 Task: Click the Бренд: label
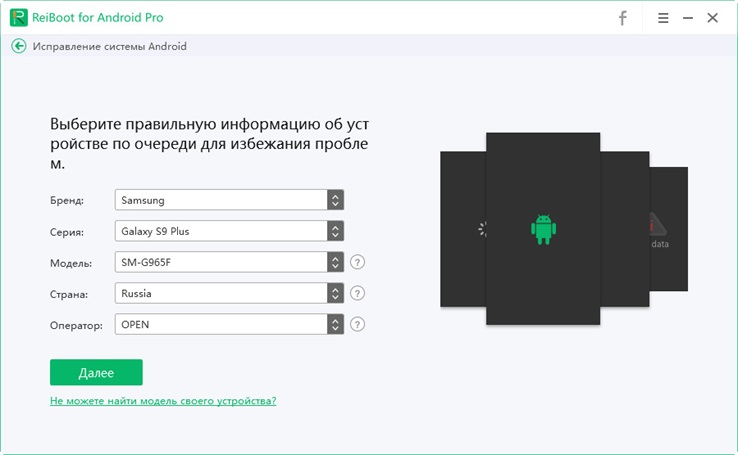coord(67,200)
